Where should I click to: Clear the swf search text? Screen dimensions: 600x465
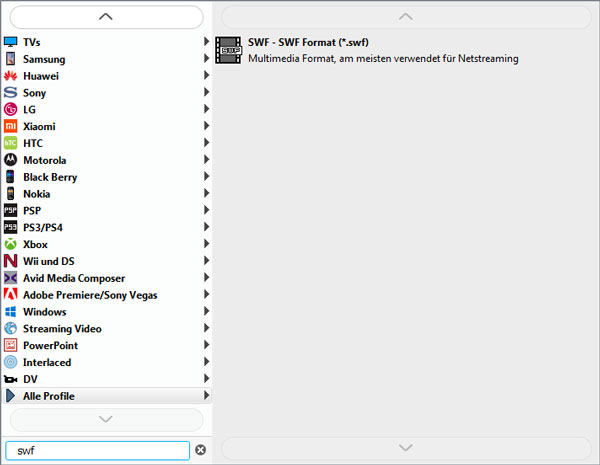click(200, 450)
